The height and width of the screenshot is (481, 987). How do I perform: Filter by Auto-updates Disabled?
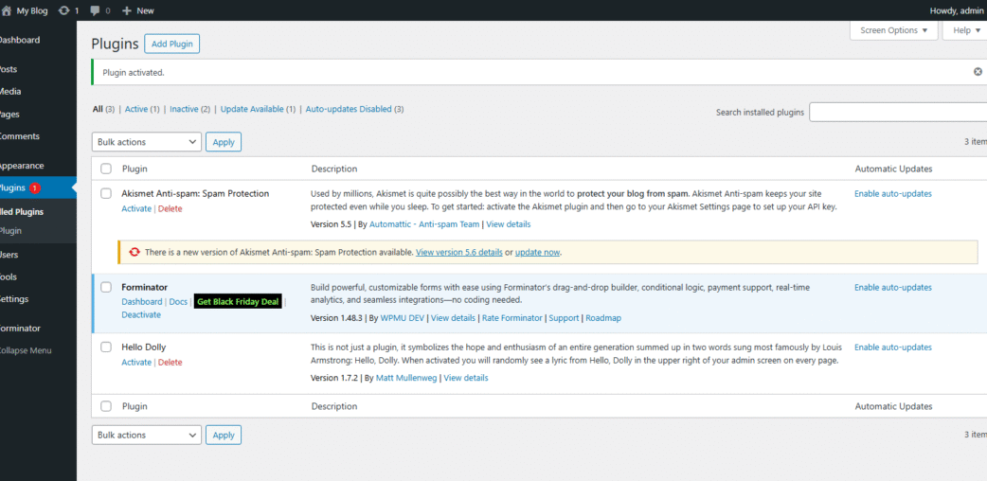tap(349, 109)
